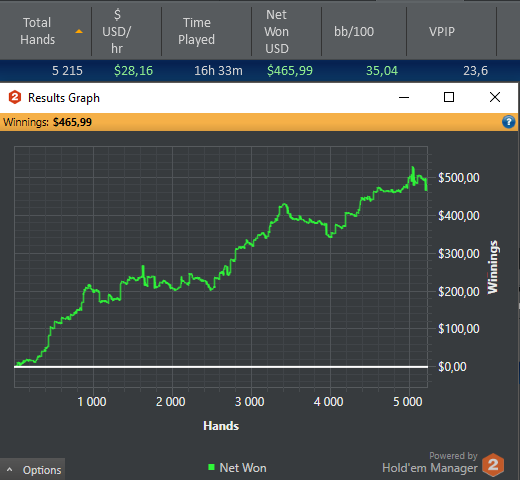The image size is (520, 480).
Task: Click the $200,00 y-axis label
Action: pos(459,292)
